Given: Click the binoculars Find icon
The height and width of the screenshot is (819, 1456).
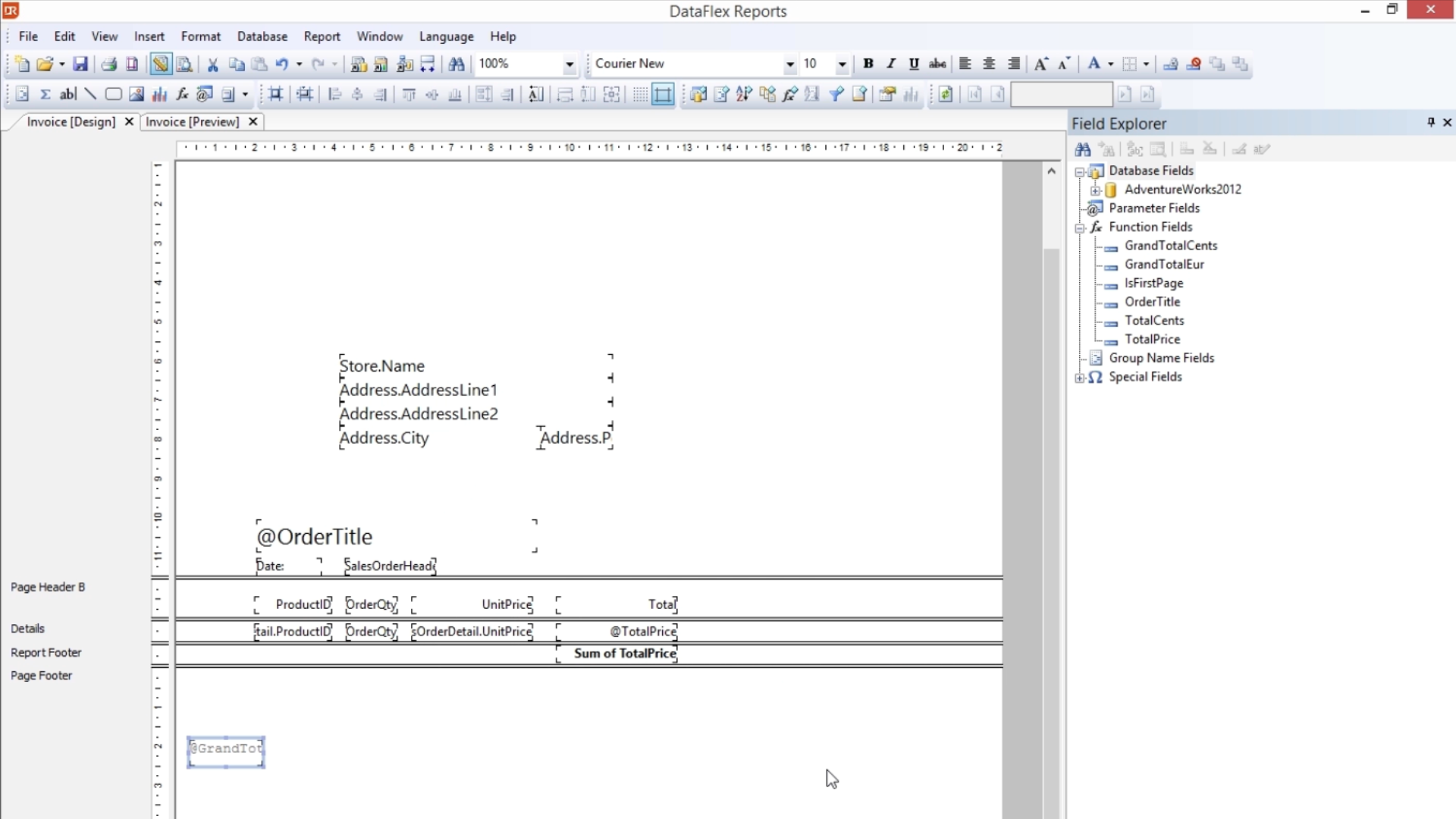Looking at the screenshot, I should pos(457,64).
